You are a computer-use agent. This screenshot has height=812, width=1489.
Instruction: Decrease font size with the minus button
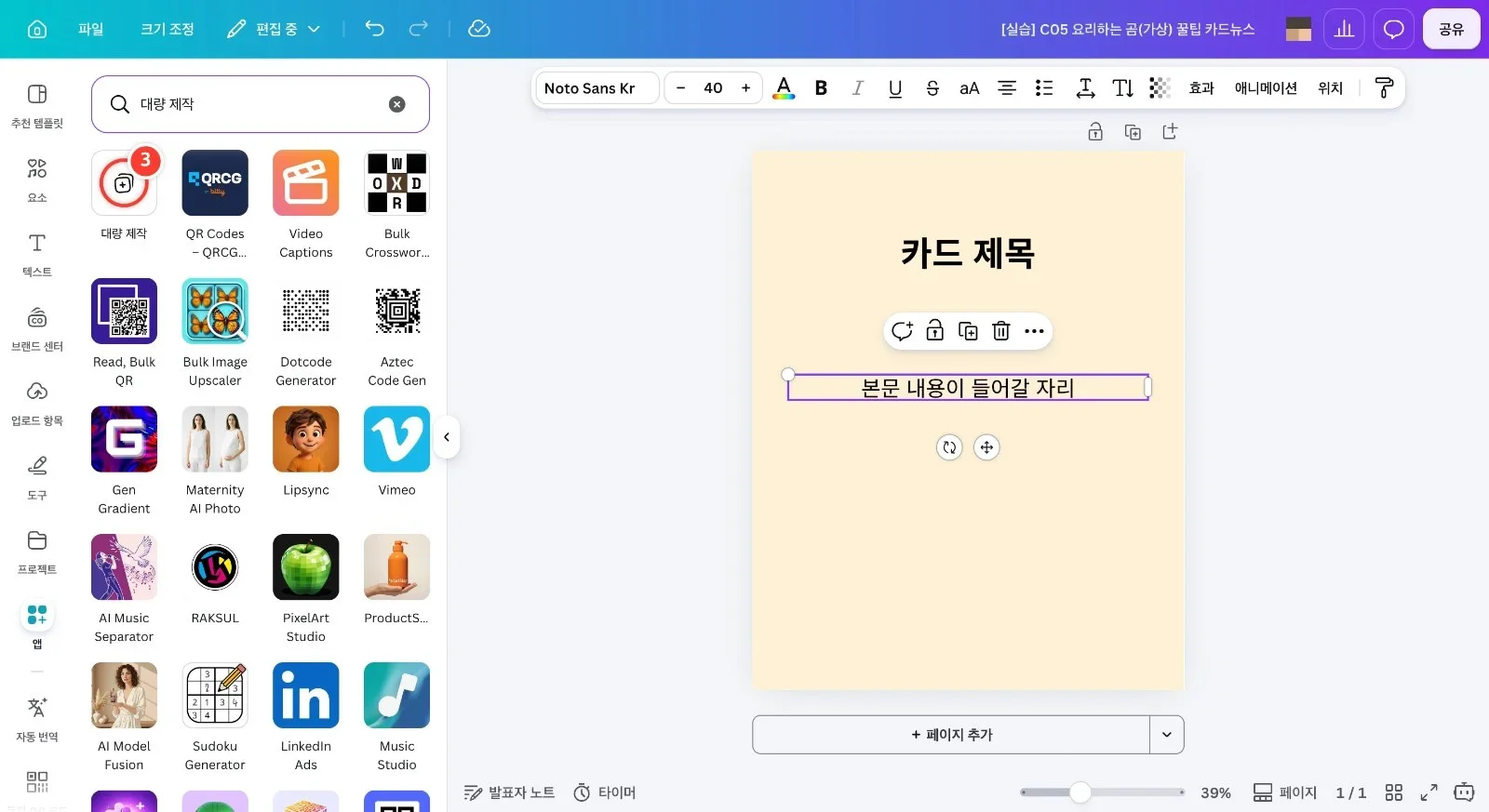tap(680, 88)
